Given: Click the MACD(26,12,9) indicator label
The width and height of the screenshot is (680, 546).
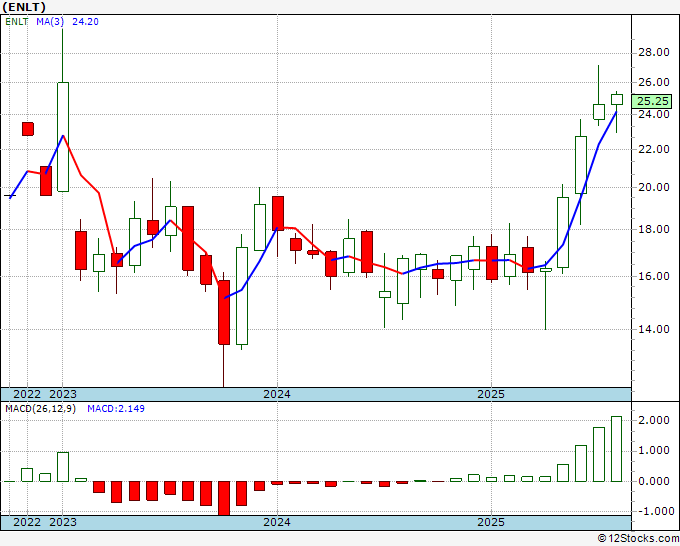Looking at the screenshot, I should click(x=40, y=409).
